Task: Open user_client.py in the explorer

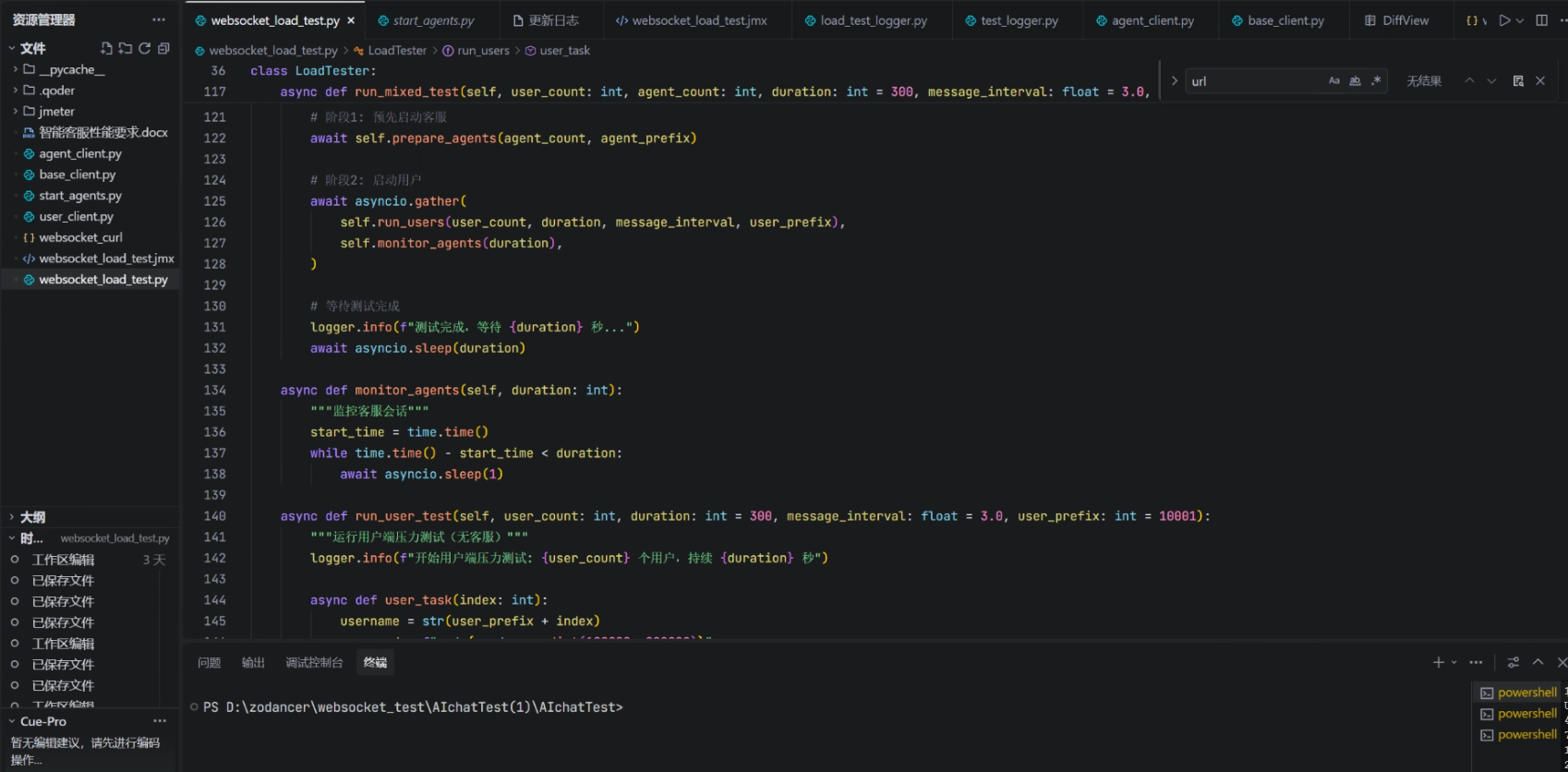Action: pyautogui.click(x=90, y=217)
